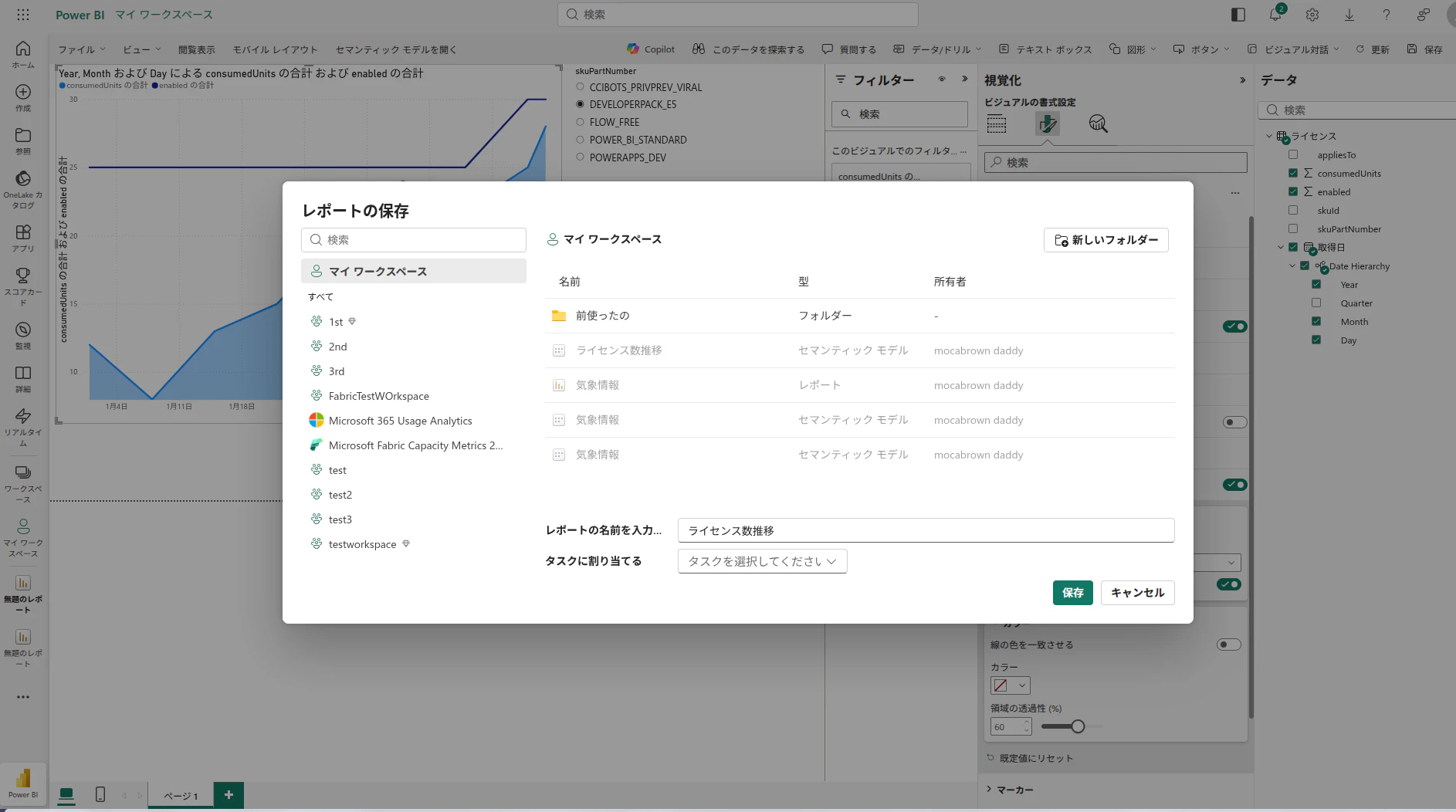Open the color picker dropdown arrow
This screenshot has height=812, width=1456.
tap(1022, 685)
